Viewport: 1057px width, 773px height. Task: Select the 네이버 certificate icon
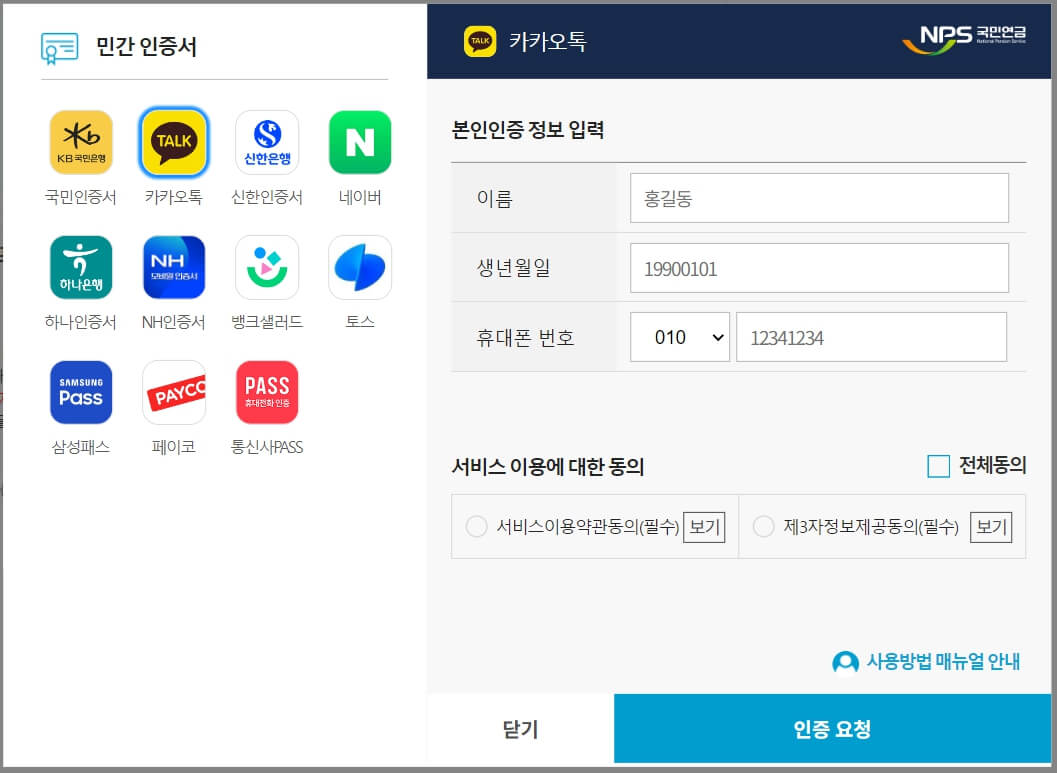(x=359, y=142)
